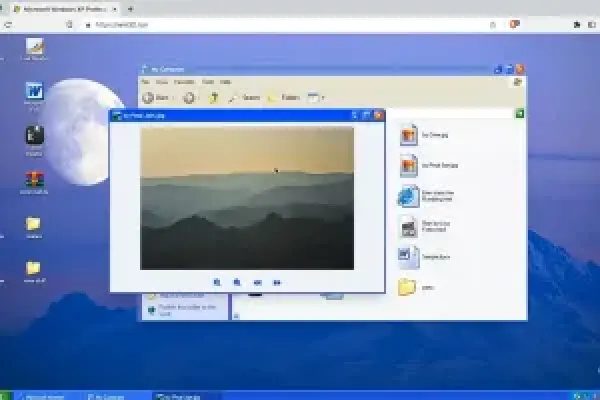Click the white address field in My Computer
Screen dimensions: 600x400
[x=450, y=113]
